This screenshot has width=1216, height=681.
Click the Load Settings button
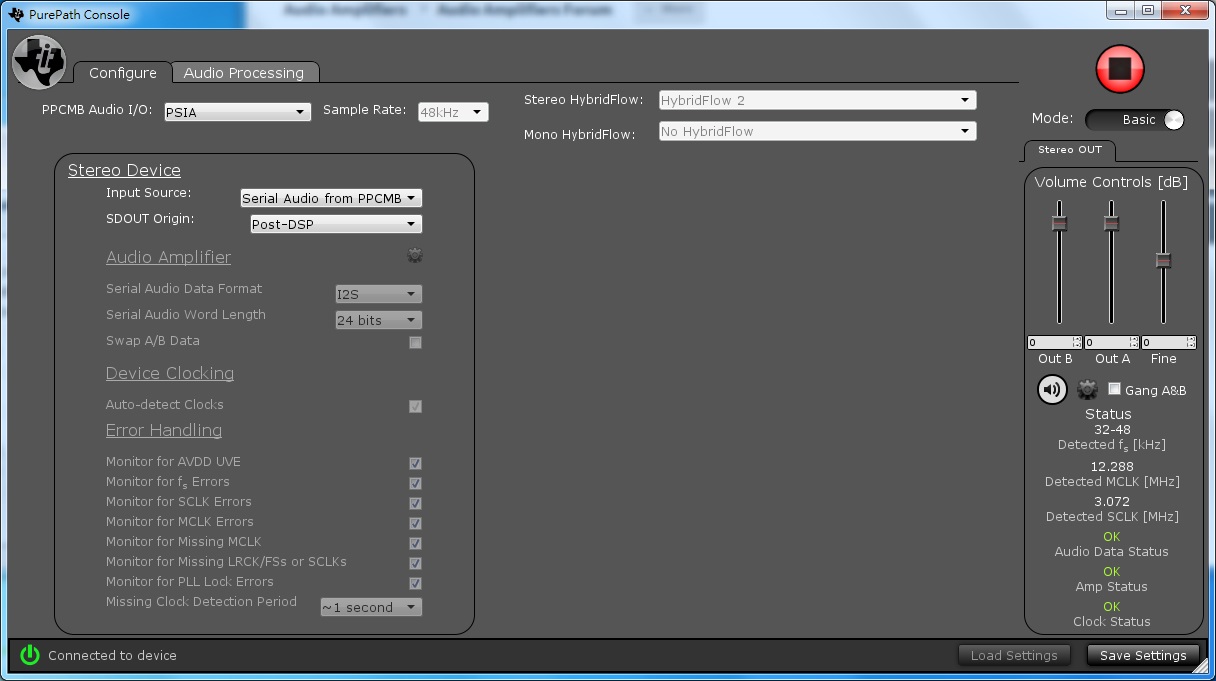[x=1014, y=655]
